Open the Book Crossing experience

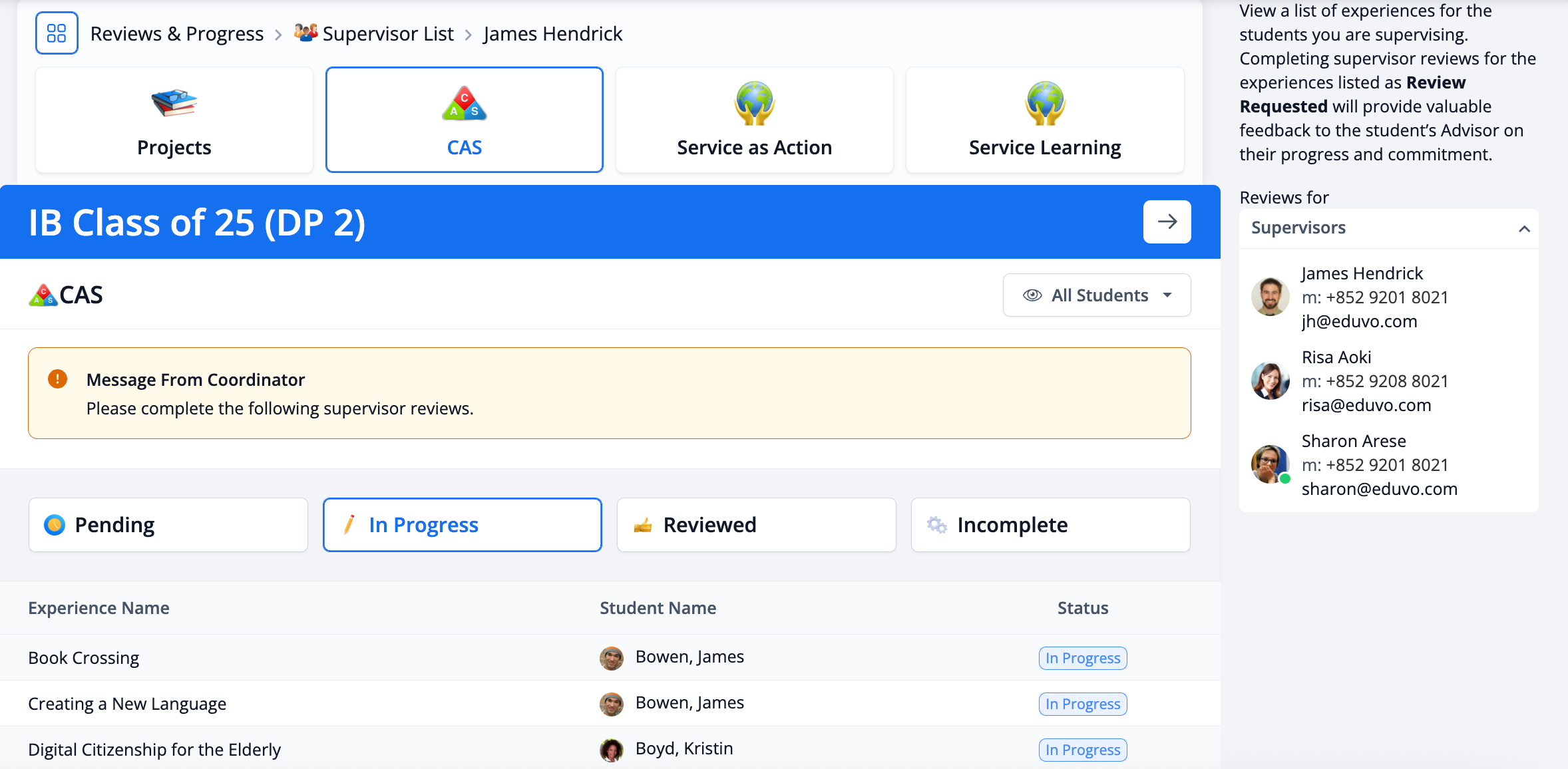point(84,658)
